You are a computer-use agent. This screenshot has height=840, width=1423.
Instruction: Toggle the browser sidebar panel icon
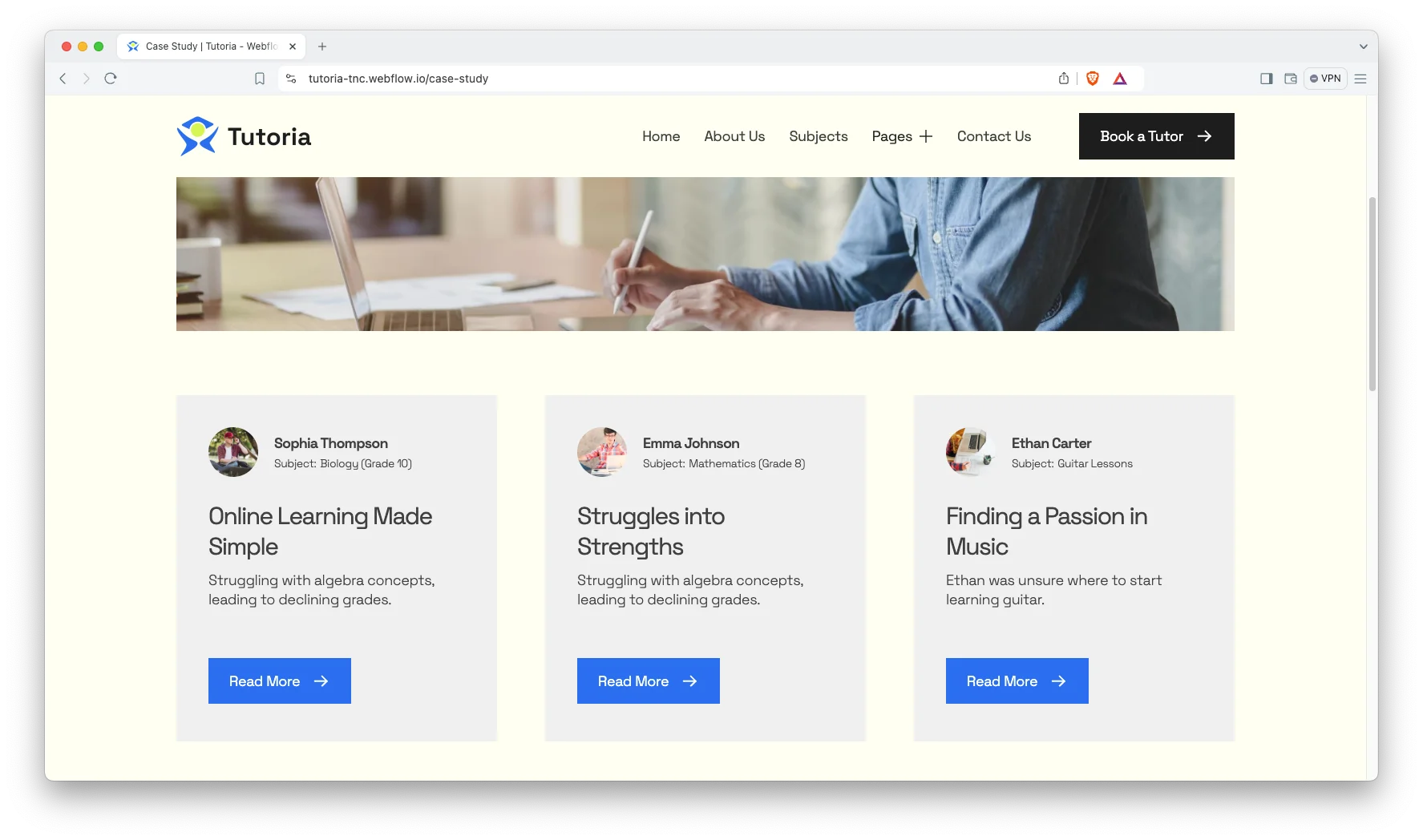tap(1267, 79)
